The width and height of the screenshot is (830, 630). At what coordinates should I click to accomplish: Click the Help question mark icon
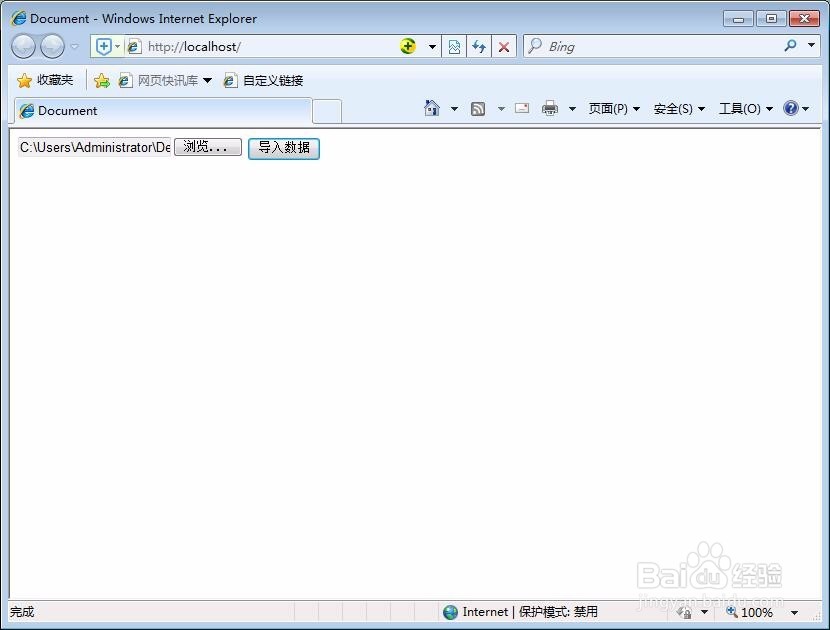[790, 108]
